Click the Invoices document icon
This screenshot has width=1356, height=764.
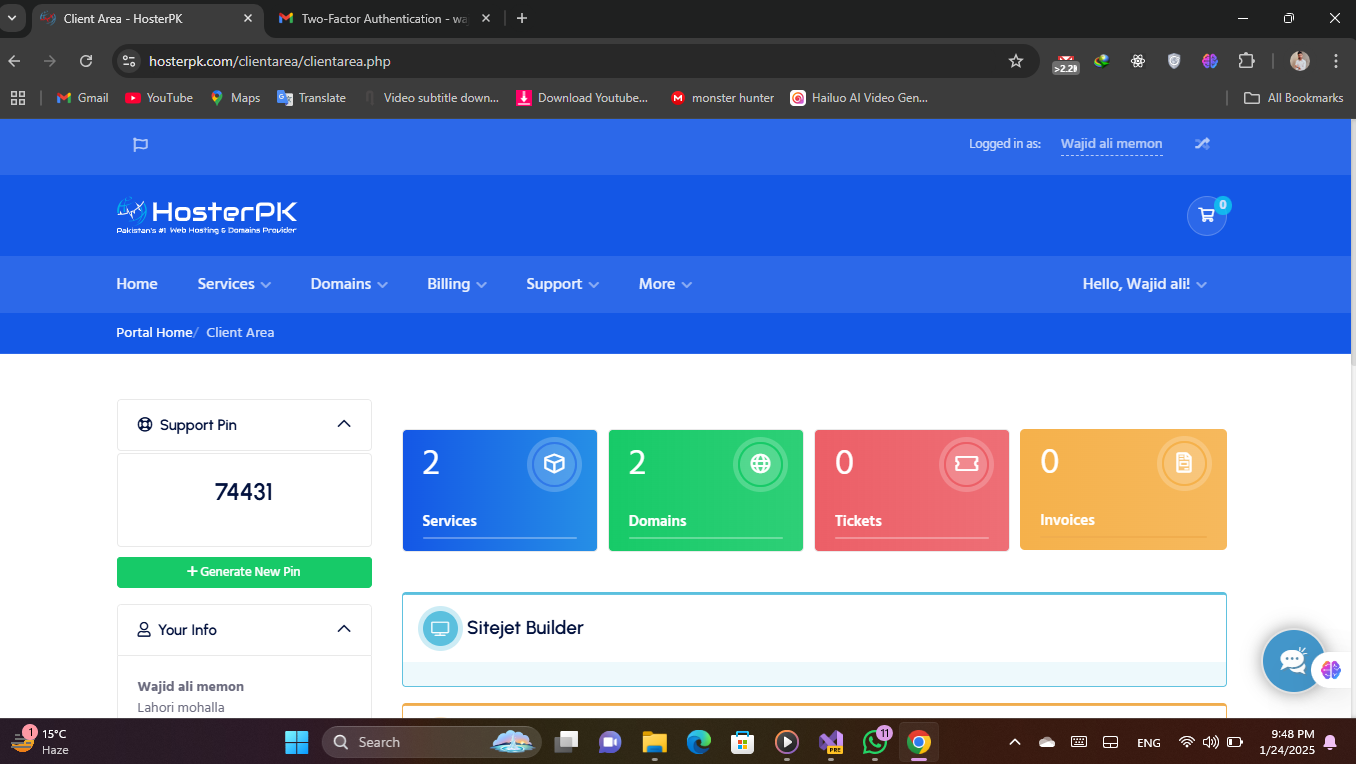(1184, 463)
